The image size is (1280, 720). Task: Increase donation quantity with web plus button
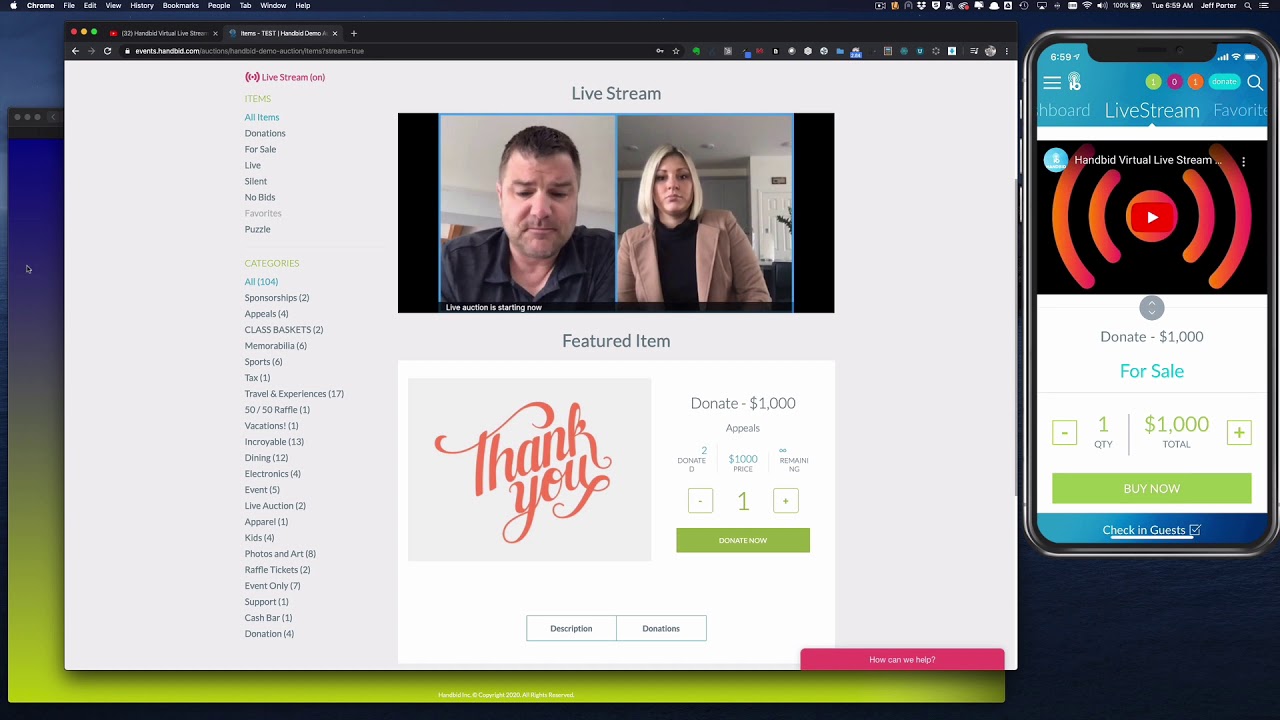point(786,501)
